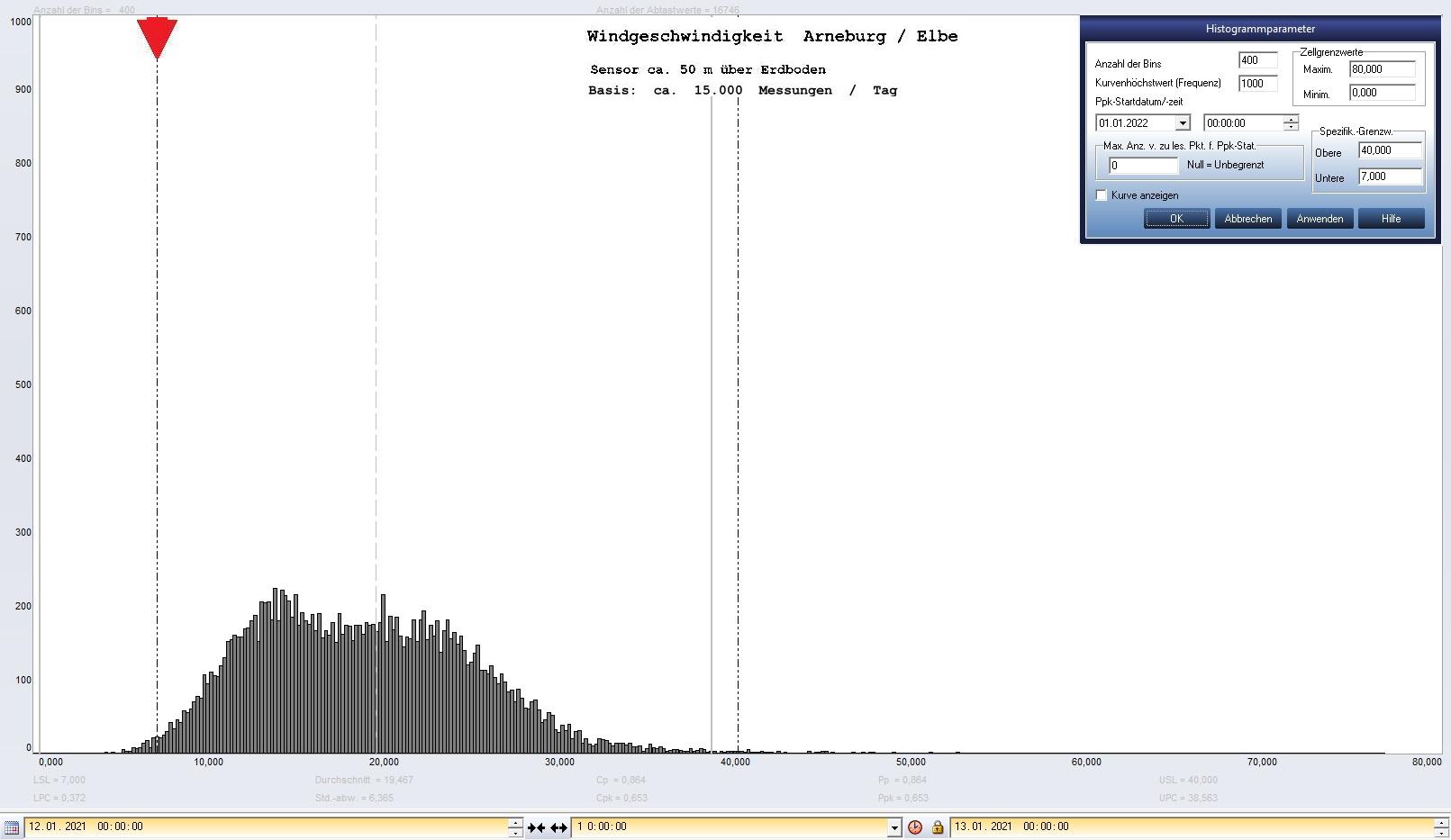
Task: Toggle the padlock lock icon
Action: pos(937,827)
